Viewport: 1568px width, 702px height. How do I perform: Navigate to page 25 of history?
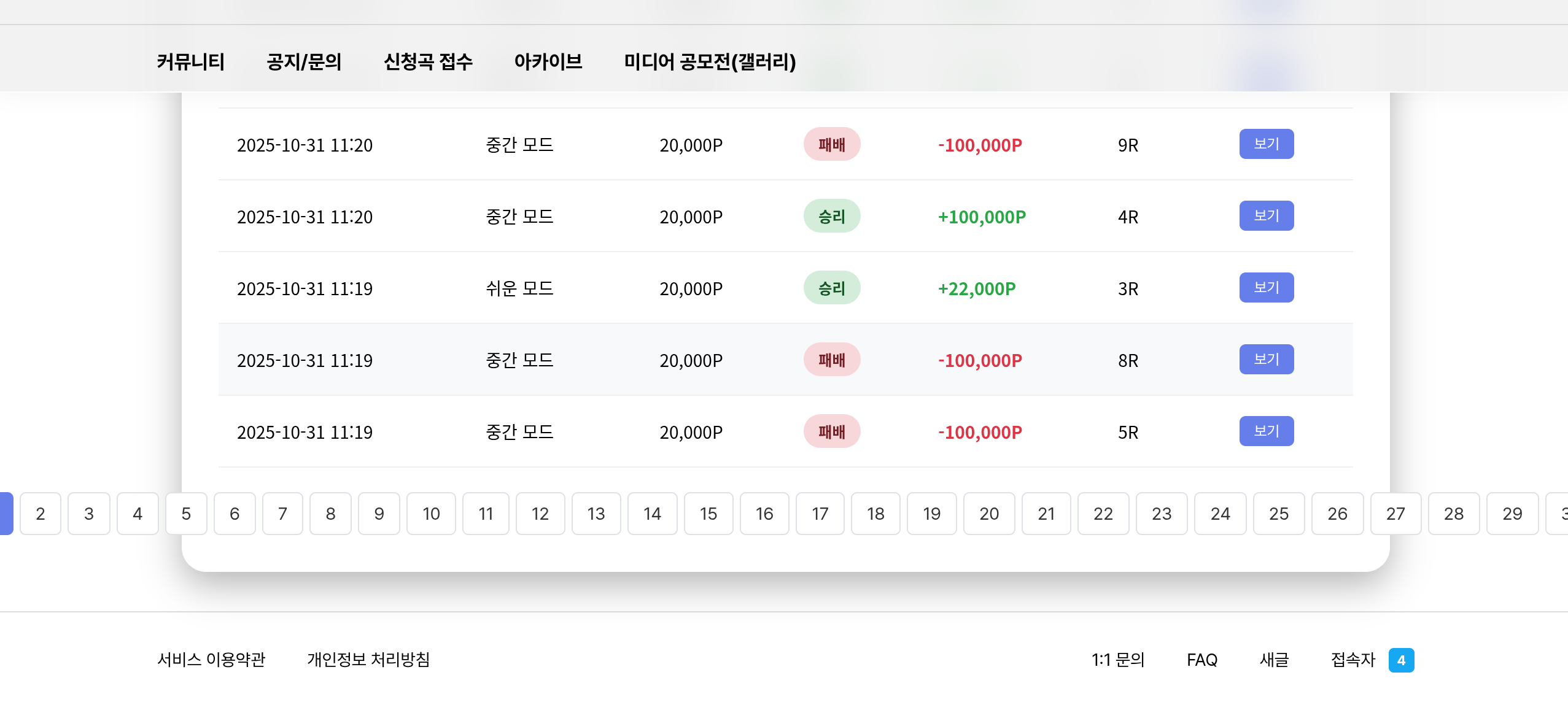[1278, 514]
